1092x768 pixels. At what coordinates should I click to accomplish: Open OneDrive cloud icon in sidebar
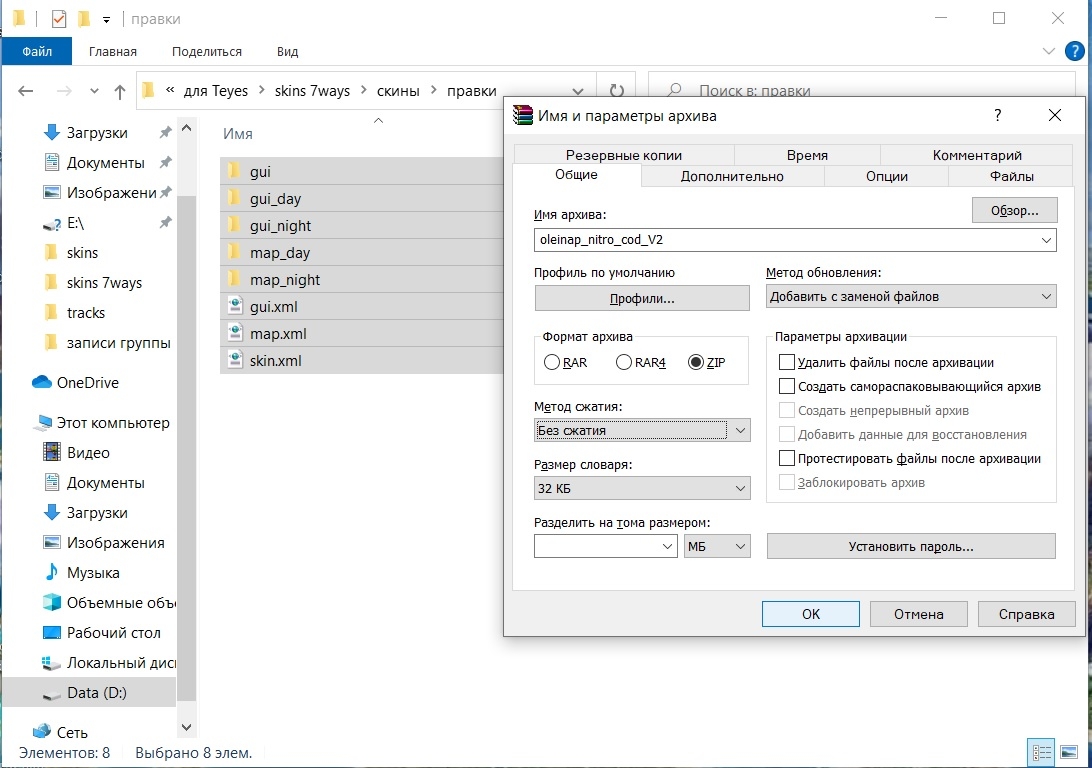tap(42, 382)
